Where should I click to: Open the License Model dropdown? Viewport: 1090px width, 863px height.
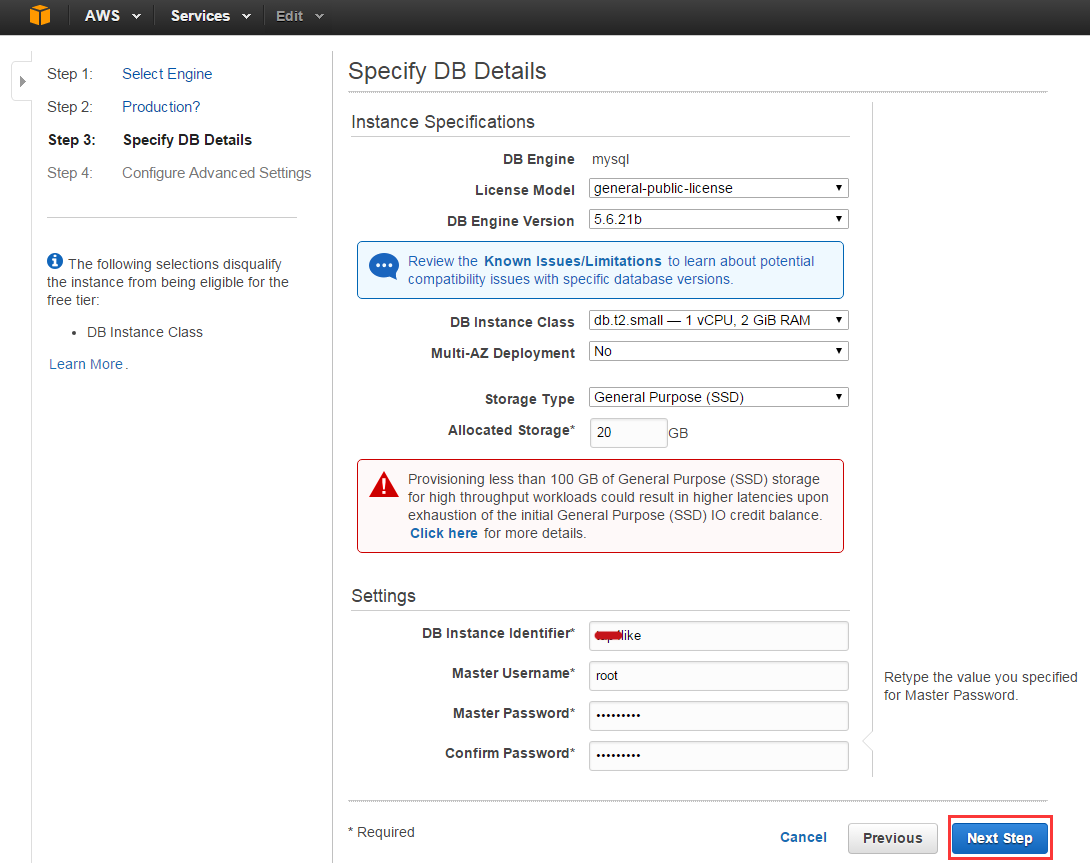[718, 188]
